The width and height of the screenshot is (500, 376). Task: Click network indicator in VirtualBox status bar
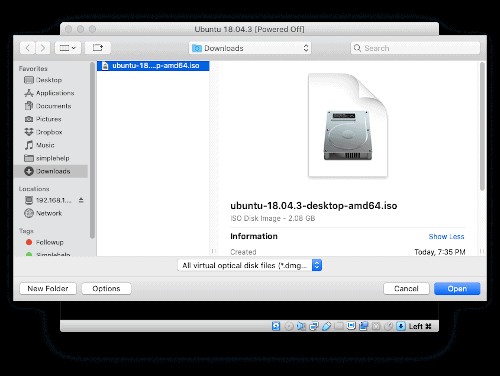click(x=314, y=326)
